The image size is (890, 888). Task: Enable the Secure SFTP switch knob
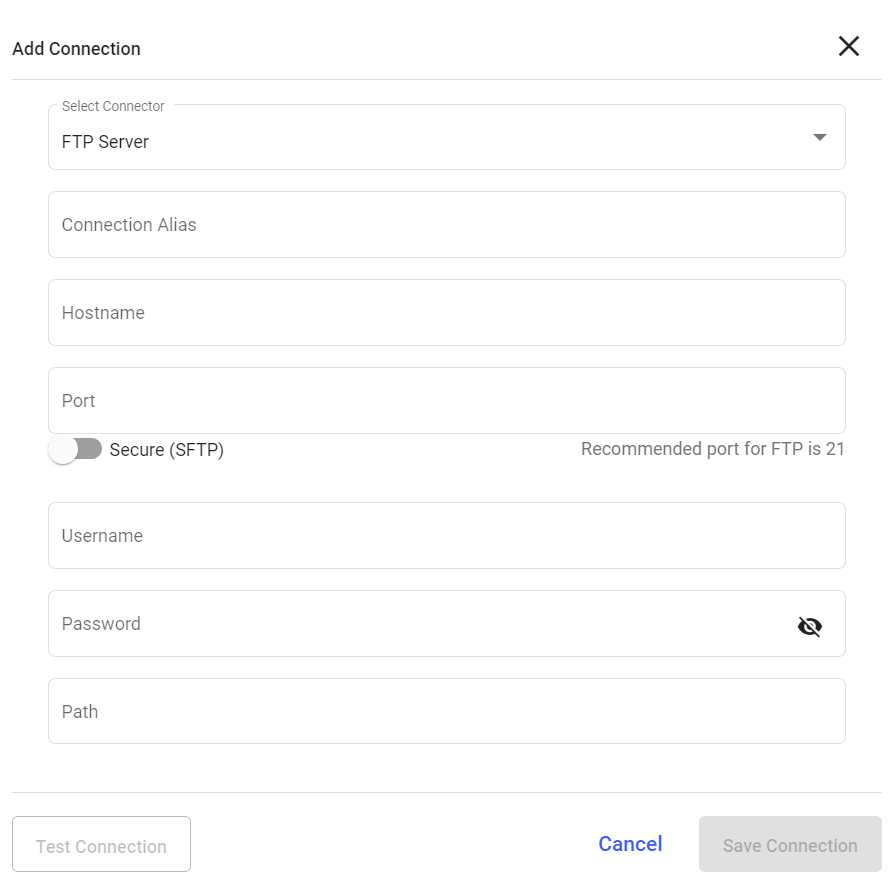click(63, 450)
